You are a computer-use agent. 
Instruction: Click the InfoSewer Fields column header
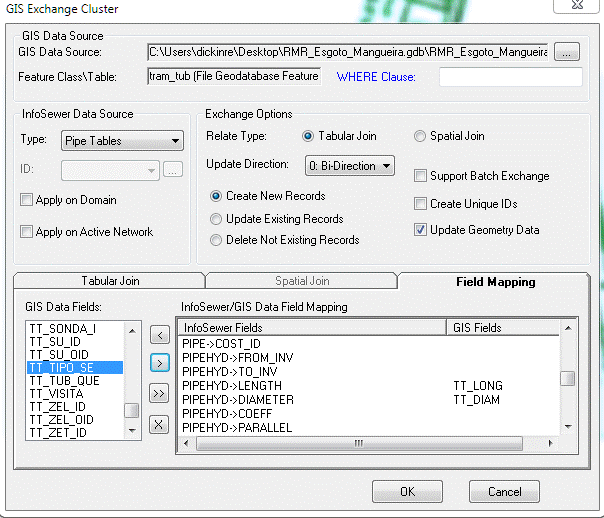pyautogui.click(x=313, y=328)
